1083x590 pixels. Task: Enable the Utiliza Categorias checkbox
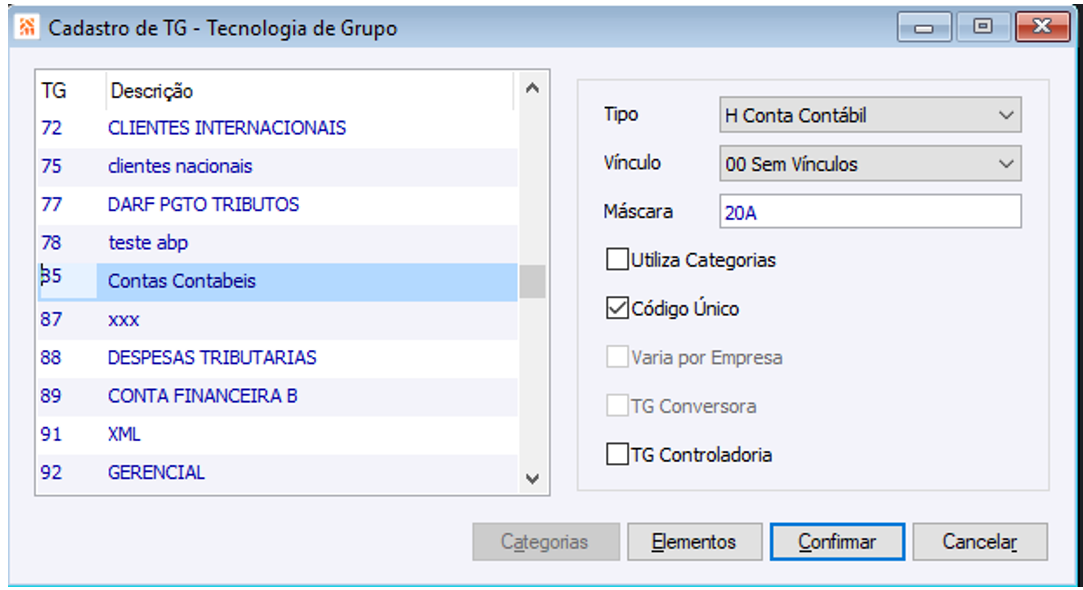point(618,261)
